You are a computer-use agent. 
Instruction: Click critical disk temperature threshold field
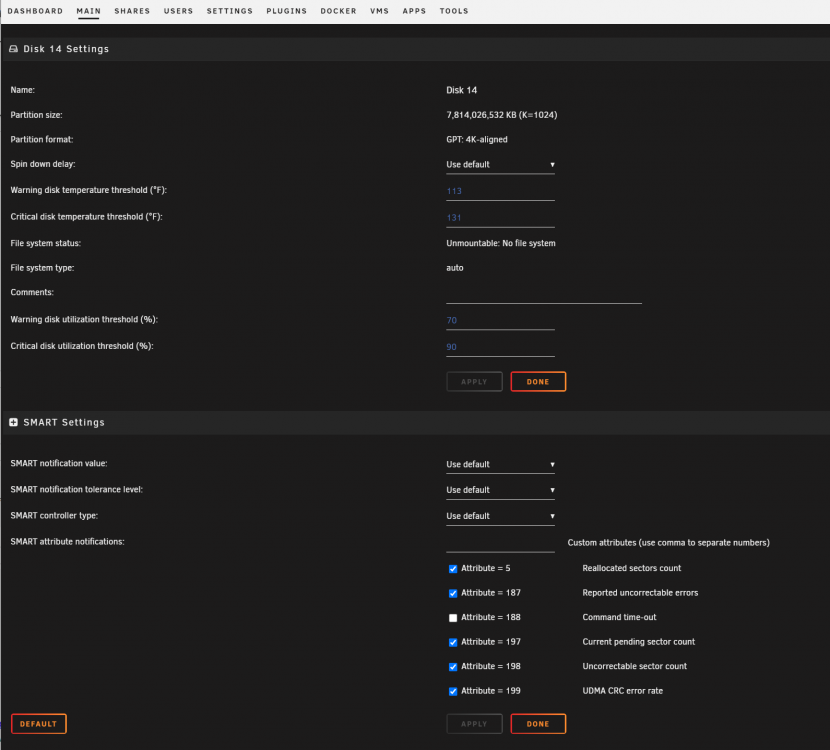click(x=500, y=218)
